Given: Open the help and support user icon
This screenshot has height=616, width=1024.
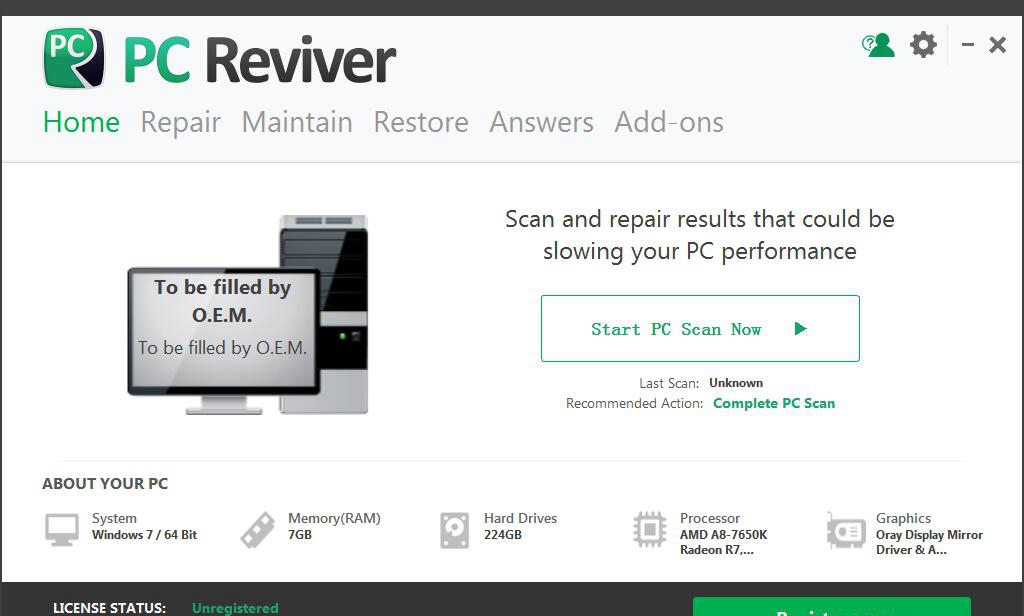Looking at the screenshot, I should (x=878, y=45).
